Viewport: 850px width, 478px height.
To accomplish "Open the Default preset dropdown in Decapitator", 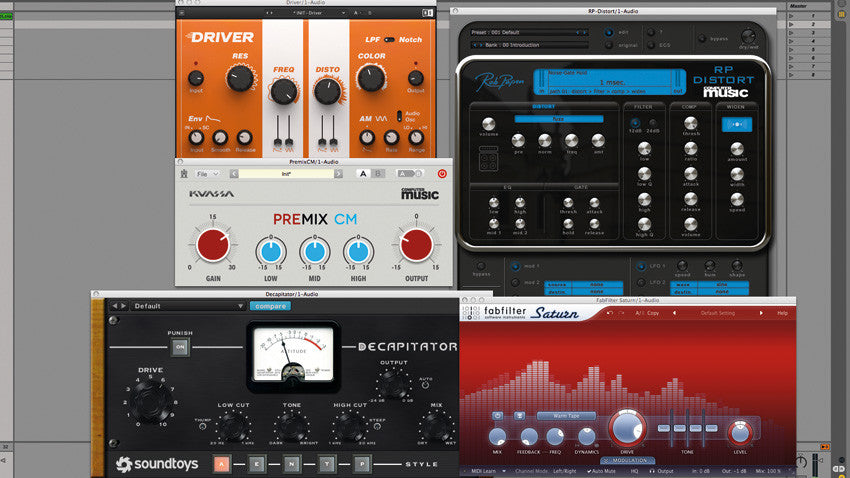I will coord(188,306).
